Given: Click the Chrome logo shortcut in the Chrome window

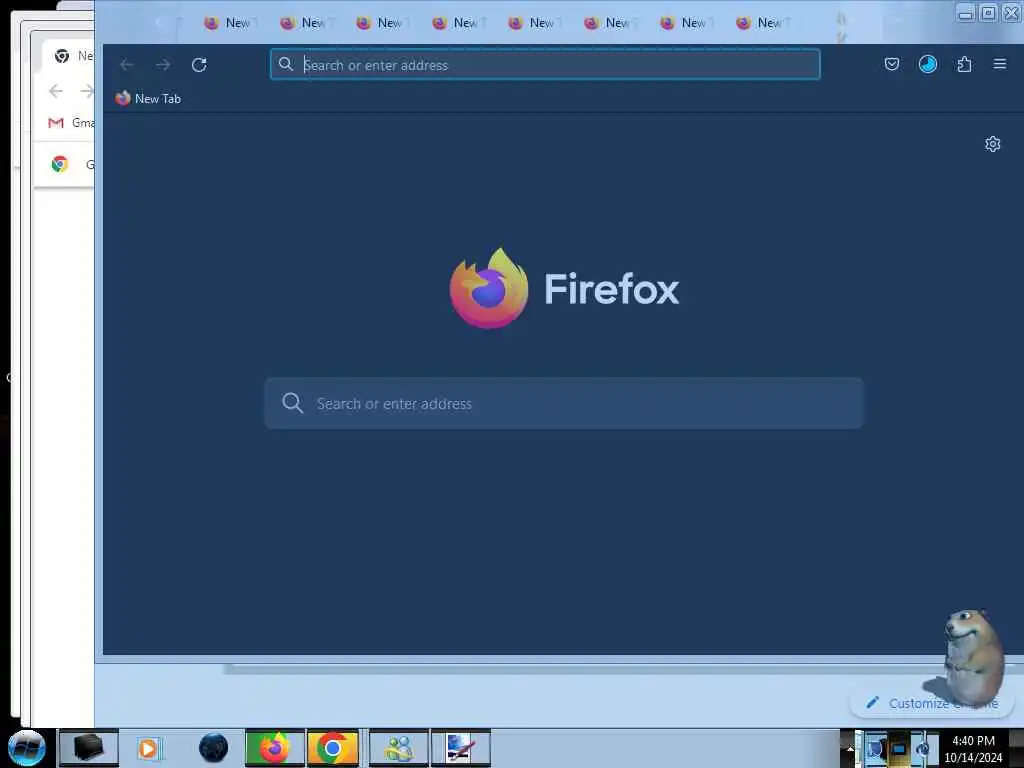Looking at the screenshot, I should tap(60, 164).
